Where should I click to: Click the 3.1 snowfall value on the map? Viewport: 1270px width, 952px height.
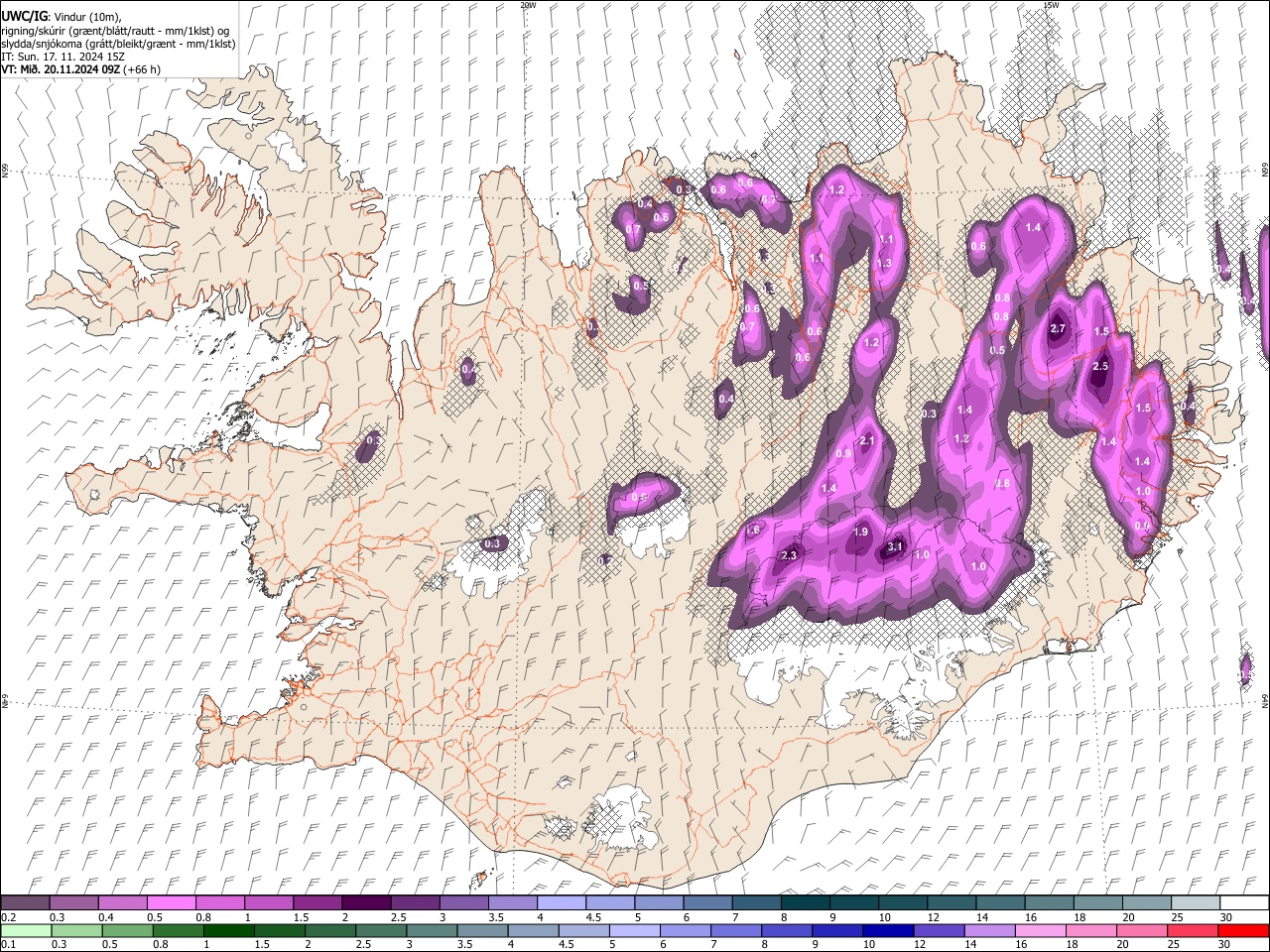pos(895,546)
